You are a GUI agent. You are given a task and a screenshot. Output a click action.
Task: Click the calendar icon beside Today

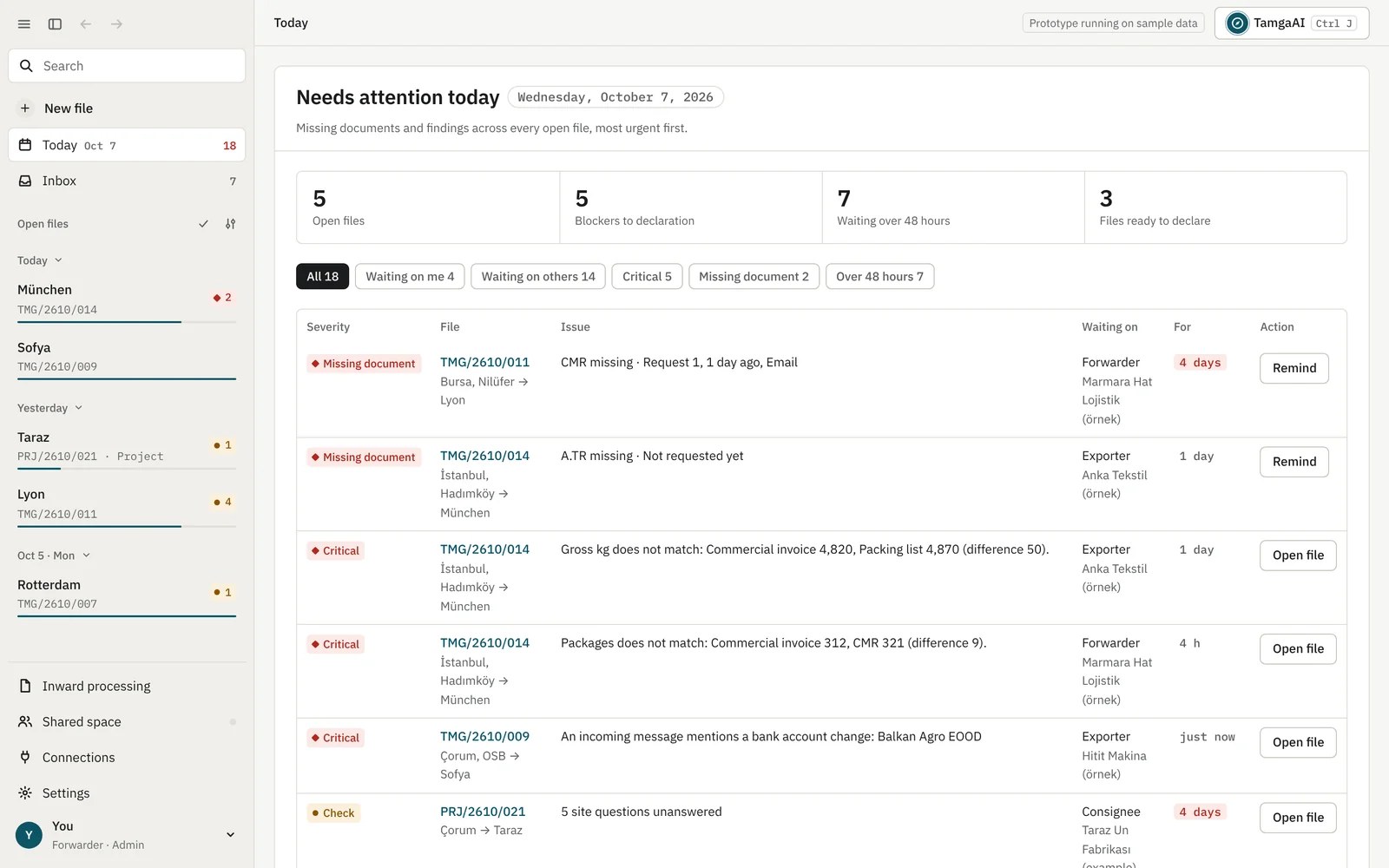25,145
